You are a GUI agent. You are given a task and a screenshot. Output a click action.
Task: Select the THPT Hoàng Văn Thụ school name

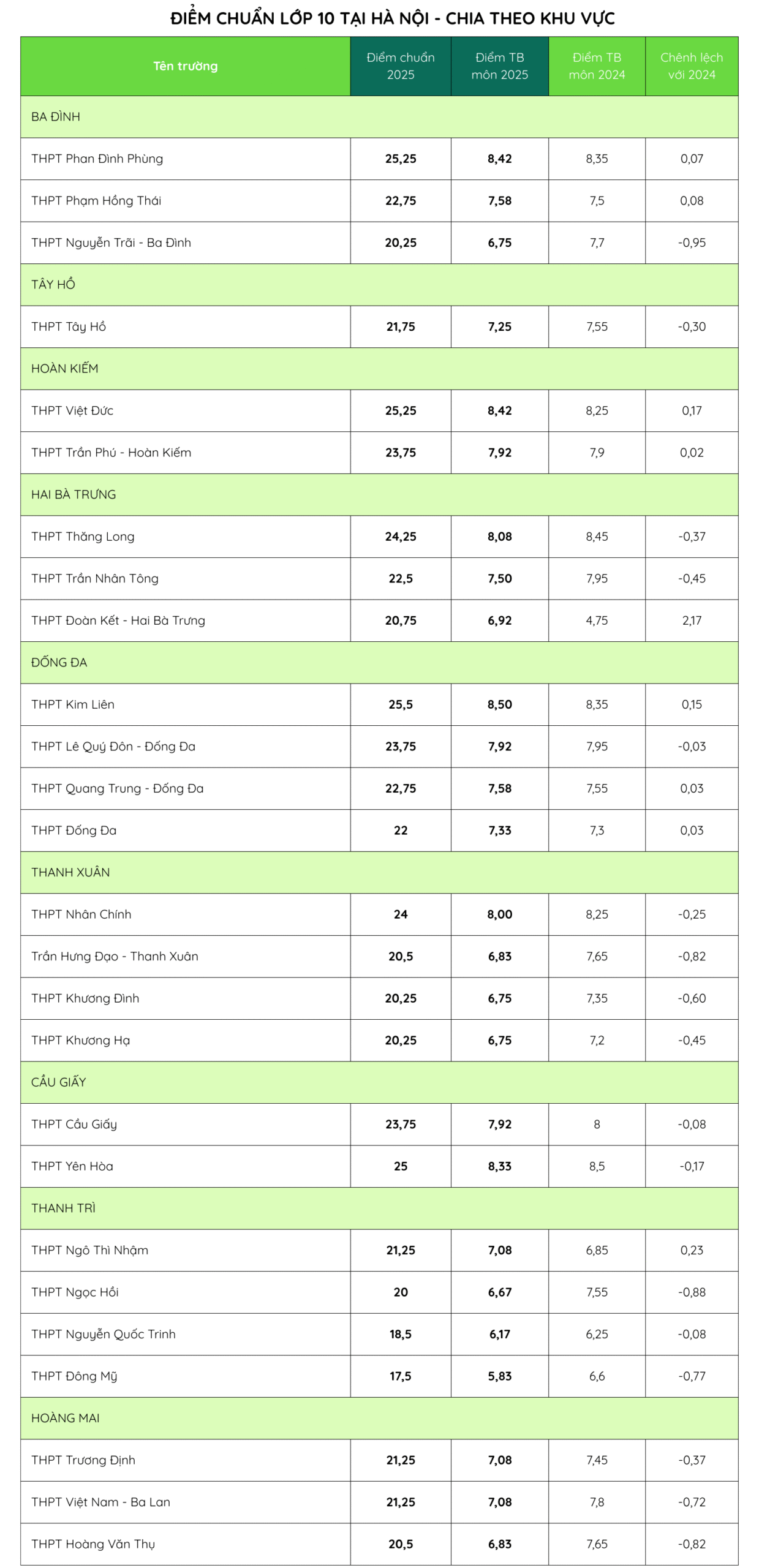(93, 1543)
